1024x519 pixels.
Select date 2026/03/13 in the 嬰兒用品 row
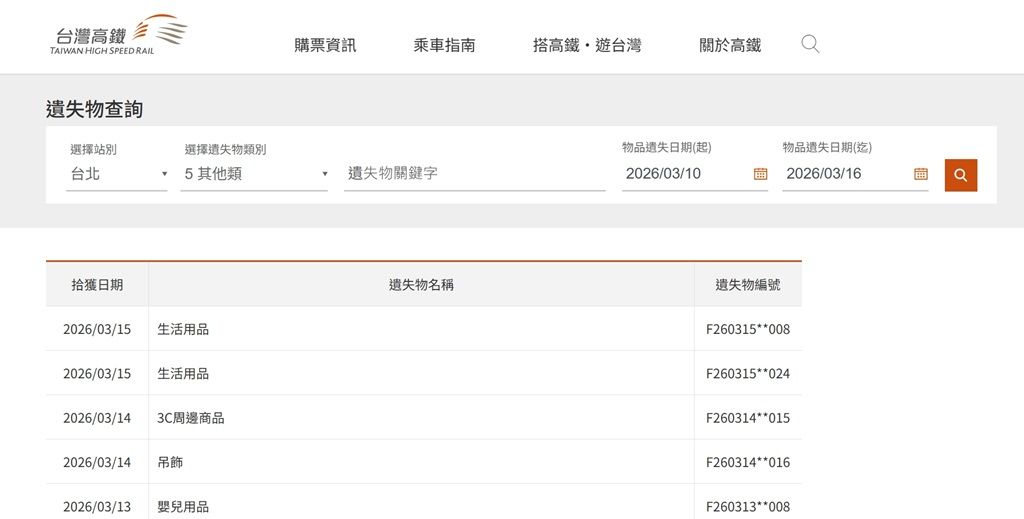(97, 507)
